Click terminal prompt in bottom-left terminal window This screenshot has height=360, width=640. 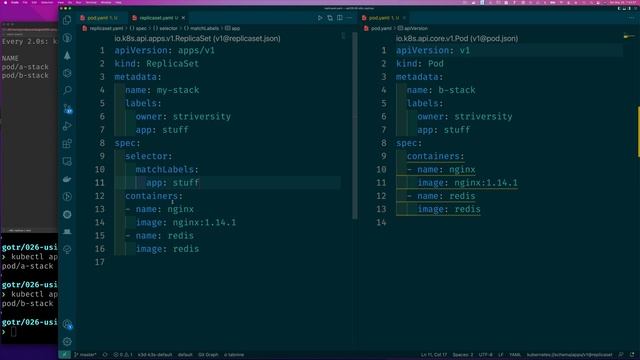13,332
